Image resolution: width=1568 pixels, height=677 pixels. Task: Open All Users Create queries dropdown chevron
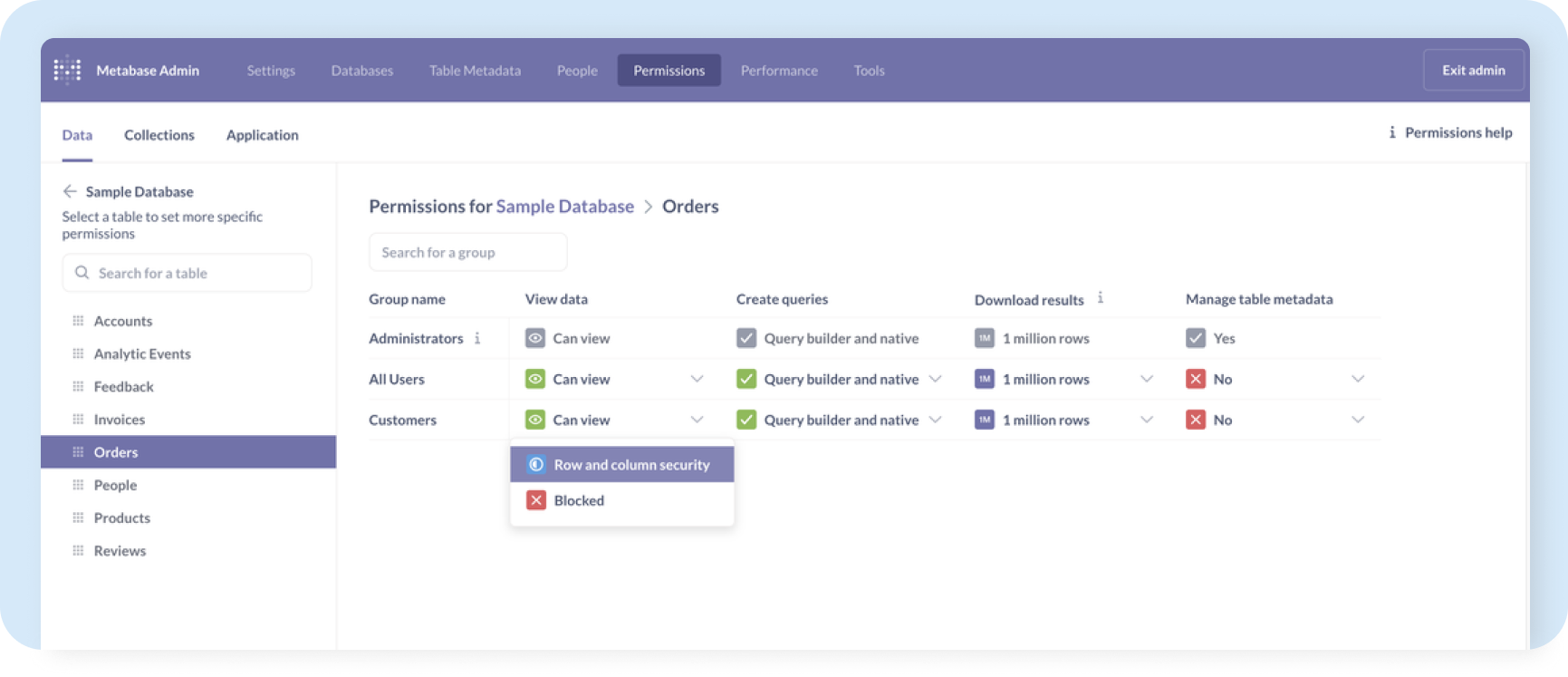936,379
